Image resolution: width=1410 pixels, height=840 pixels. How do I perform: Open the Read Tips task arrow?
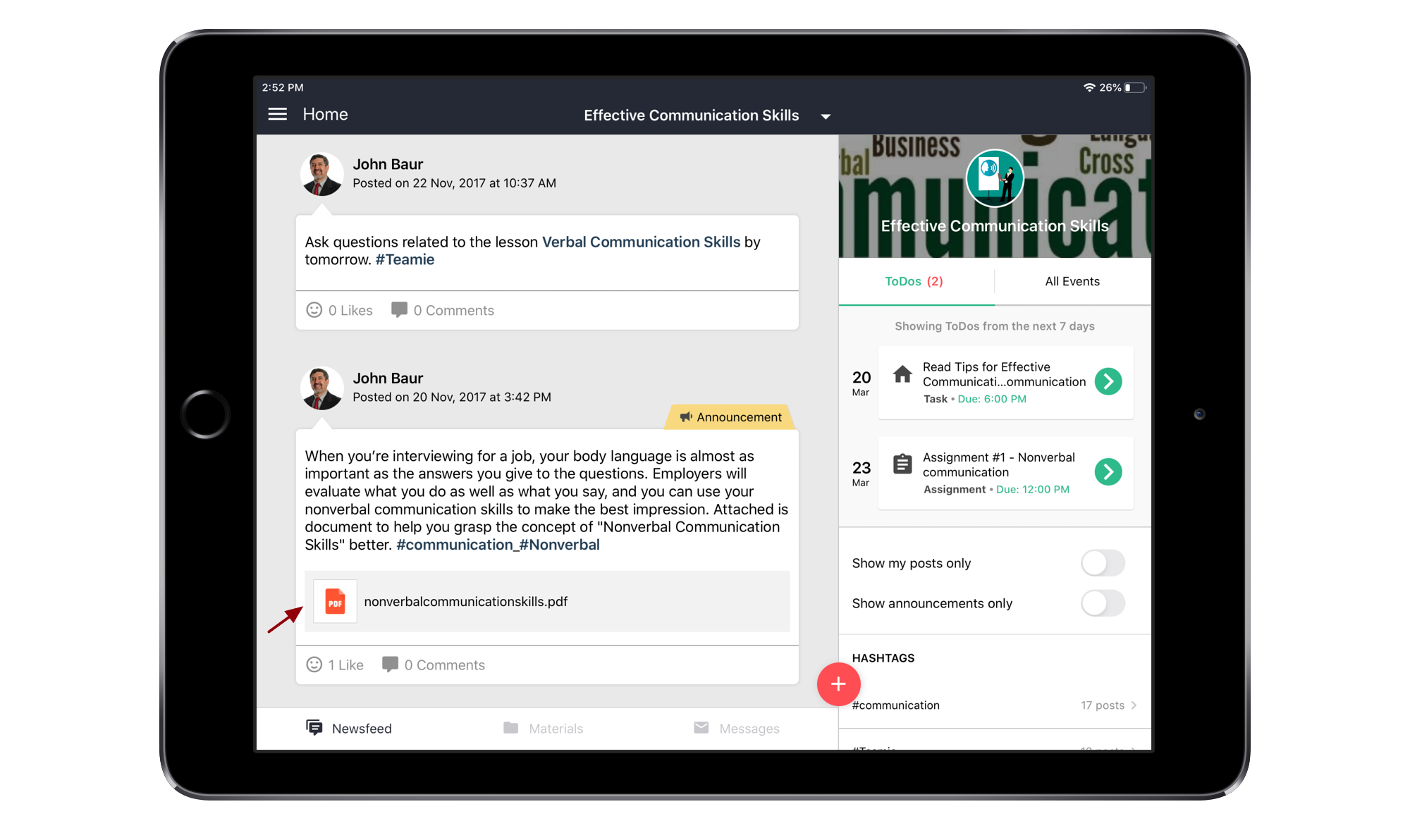pos(1108,381)
